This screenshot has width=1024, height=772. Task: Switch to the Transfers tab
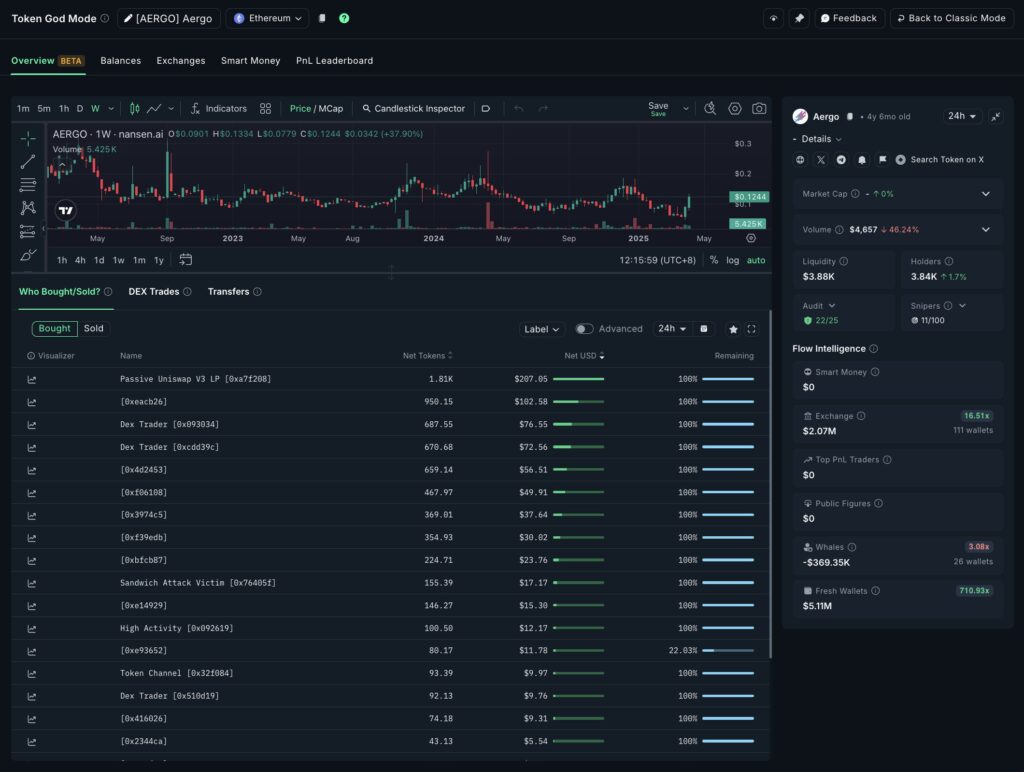[229, 292]
